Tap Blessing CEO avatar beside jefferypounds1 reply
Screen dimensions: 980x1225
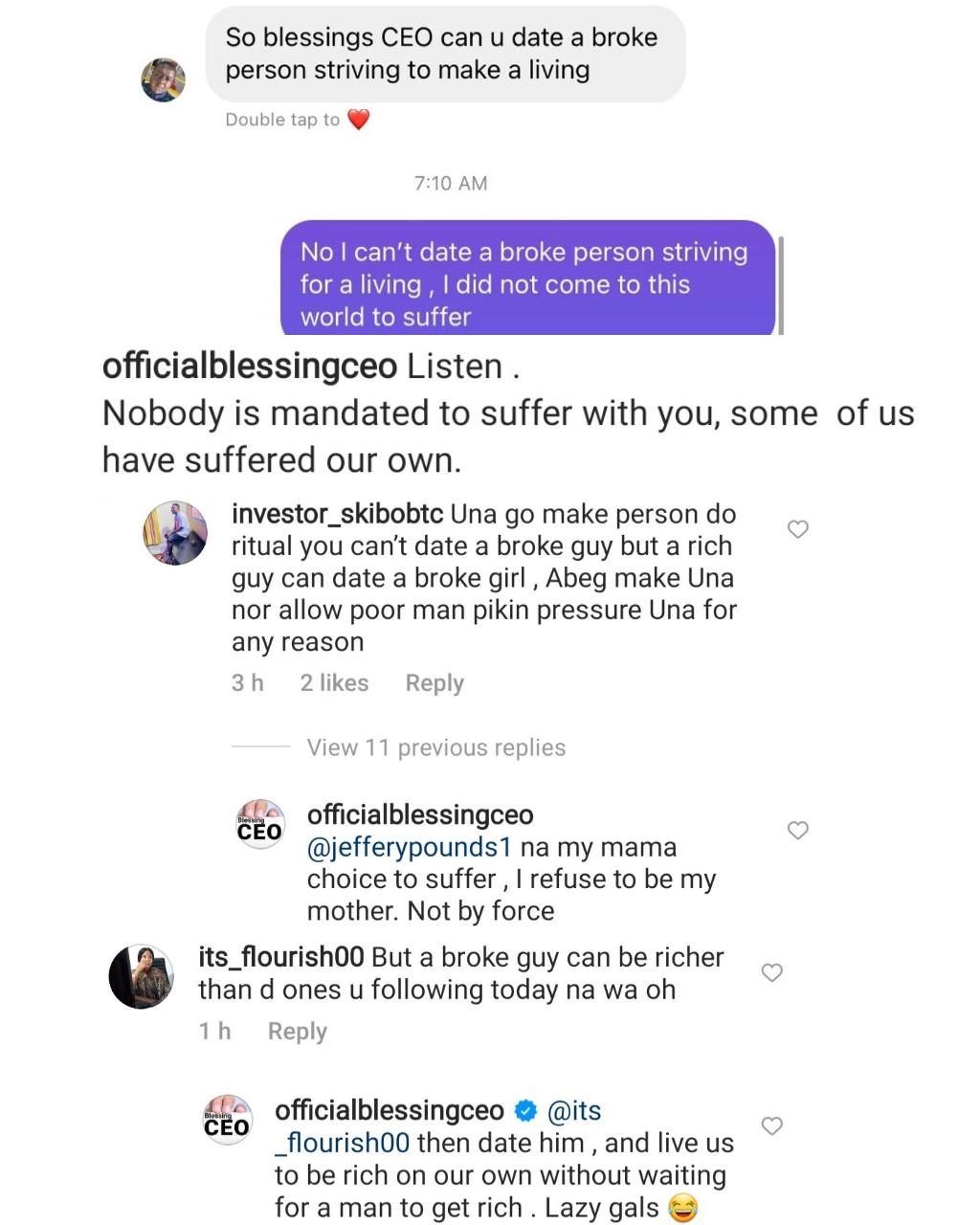(260, 824)
